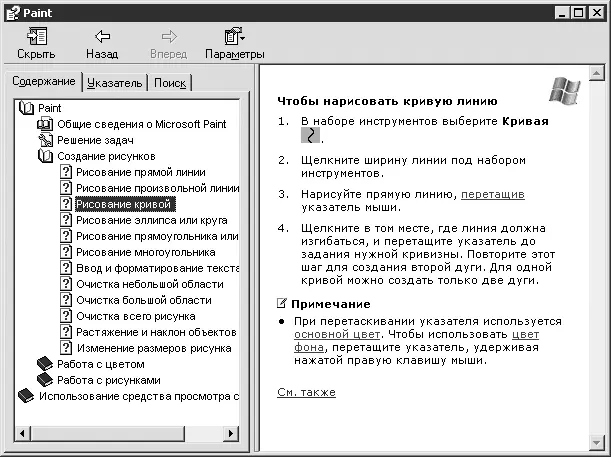
Task: Open the Параметры (Options) toolbar icon
Action: (234, 36)
